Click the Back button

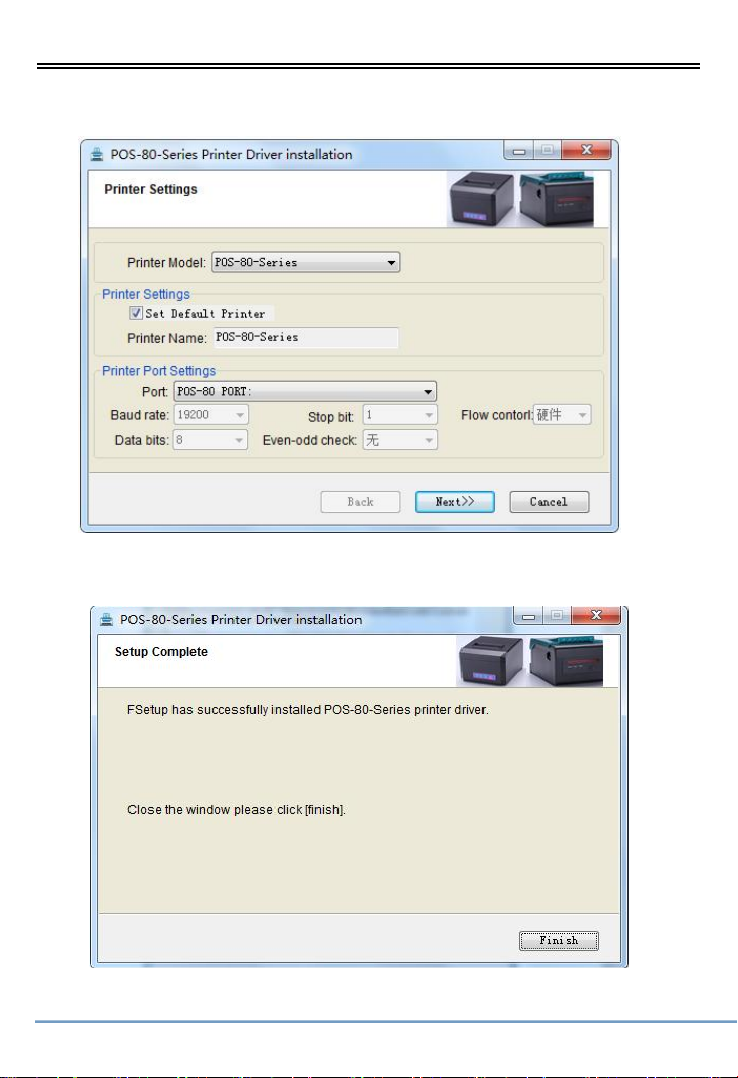click(360, 502)
